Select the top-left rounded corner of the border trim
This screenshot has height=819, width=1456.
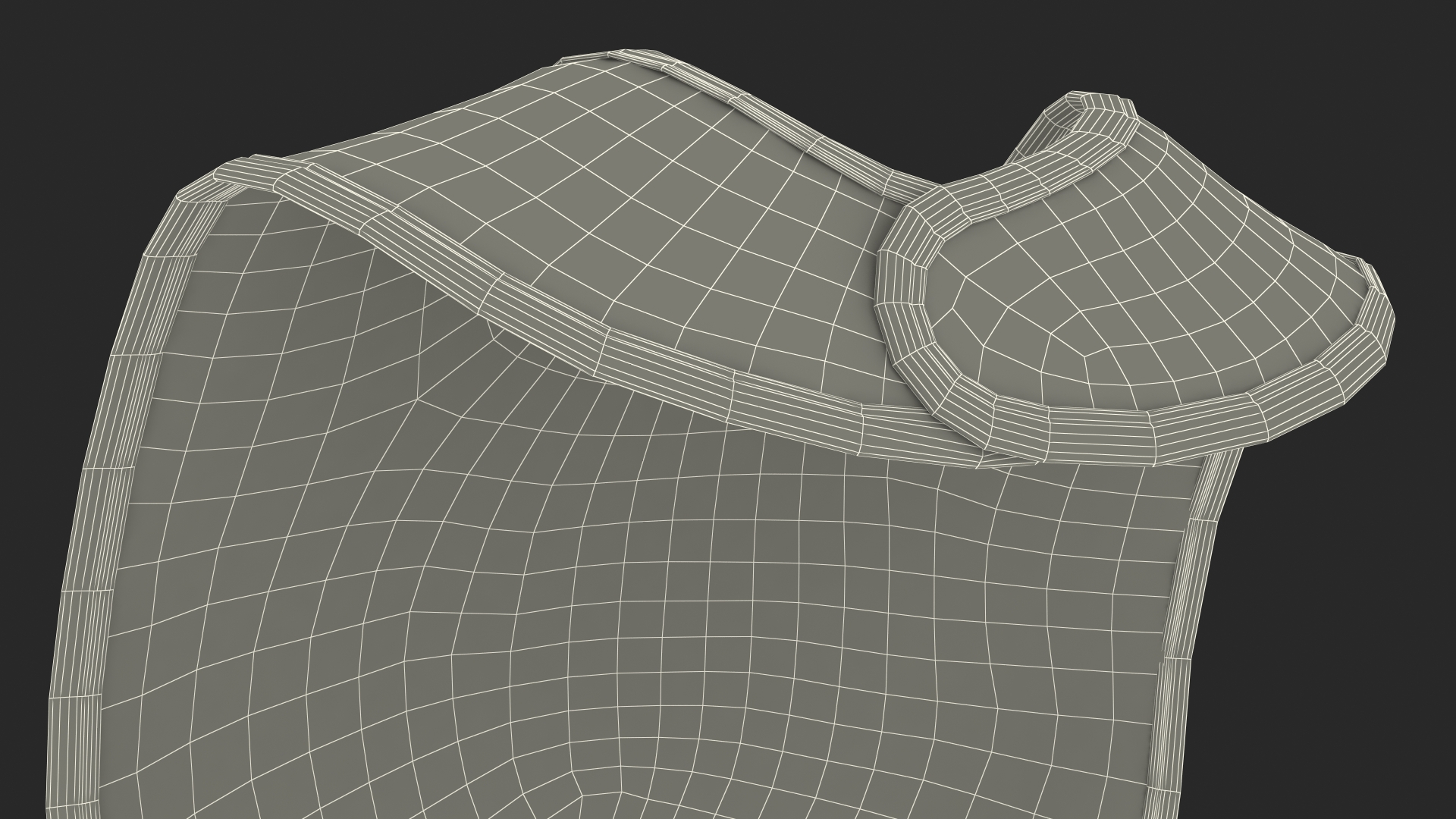pos(201,190)
